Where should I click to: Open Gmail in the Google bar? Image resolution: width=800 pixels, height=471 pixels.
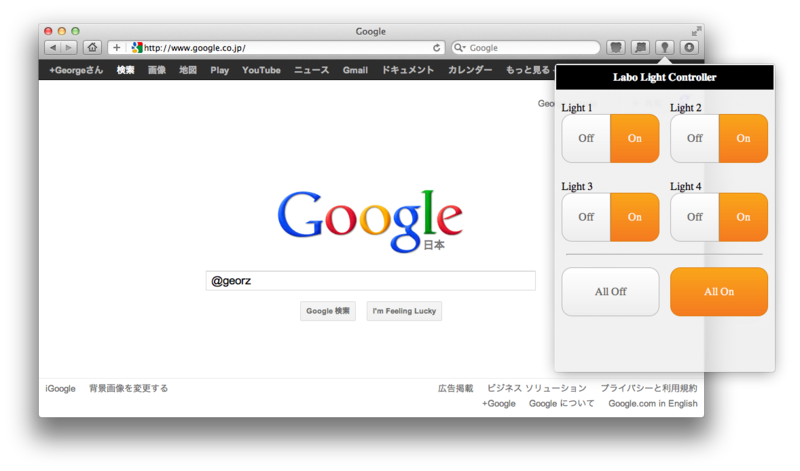click(355, 70)
